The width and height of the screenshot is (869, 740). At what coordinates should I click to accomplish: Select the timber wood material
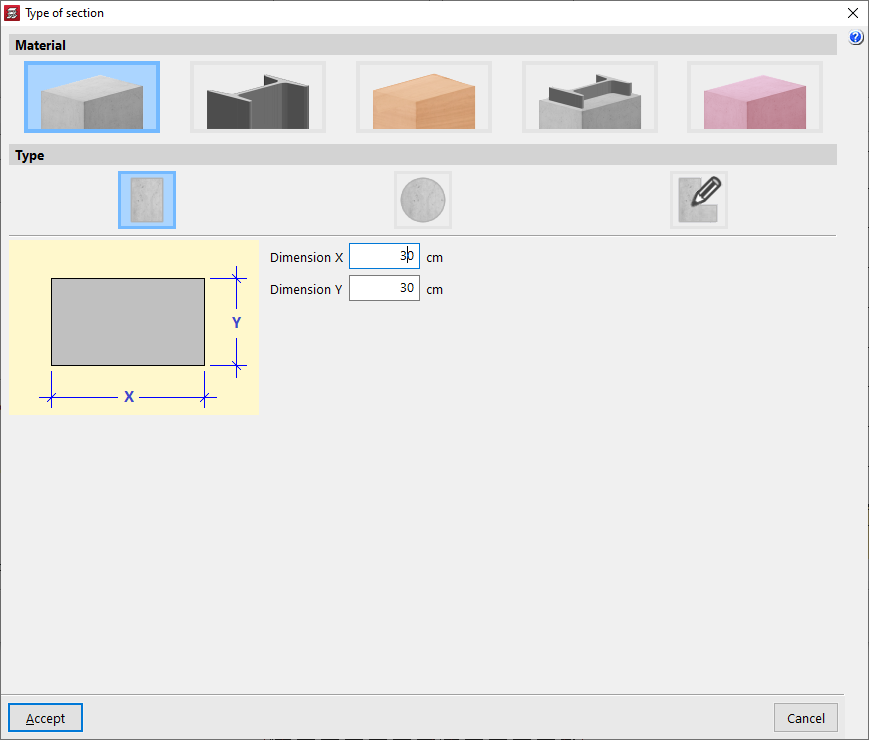point(423,97)
